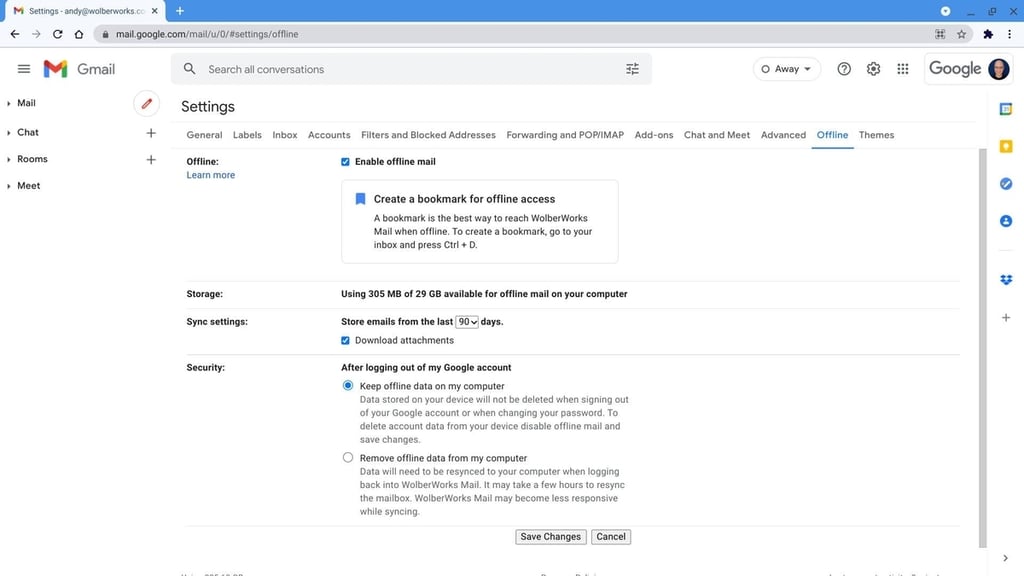Image resolution: width=1024 pixels, height=576 pixels.
Task: Open Google Calendar side panel
Action: coord(1006,109)
